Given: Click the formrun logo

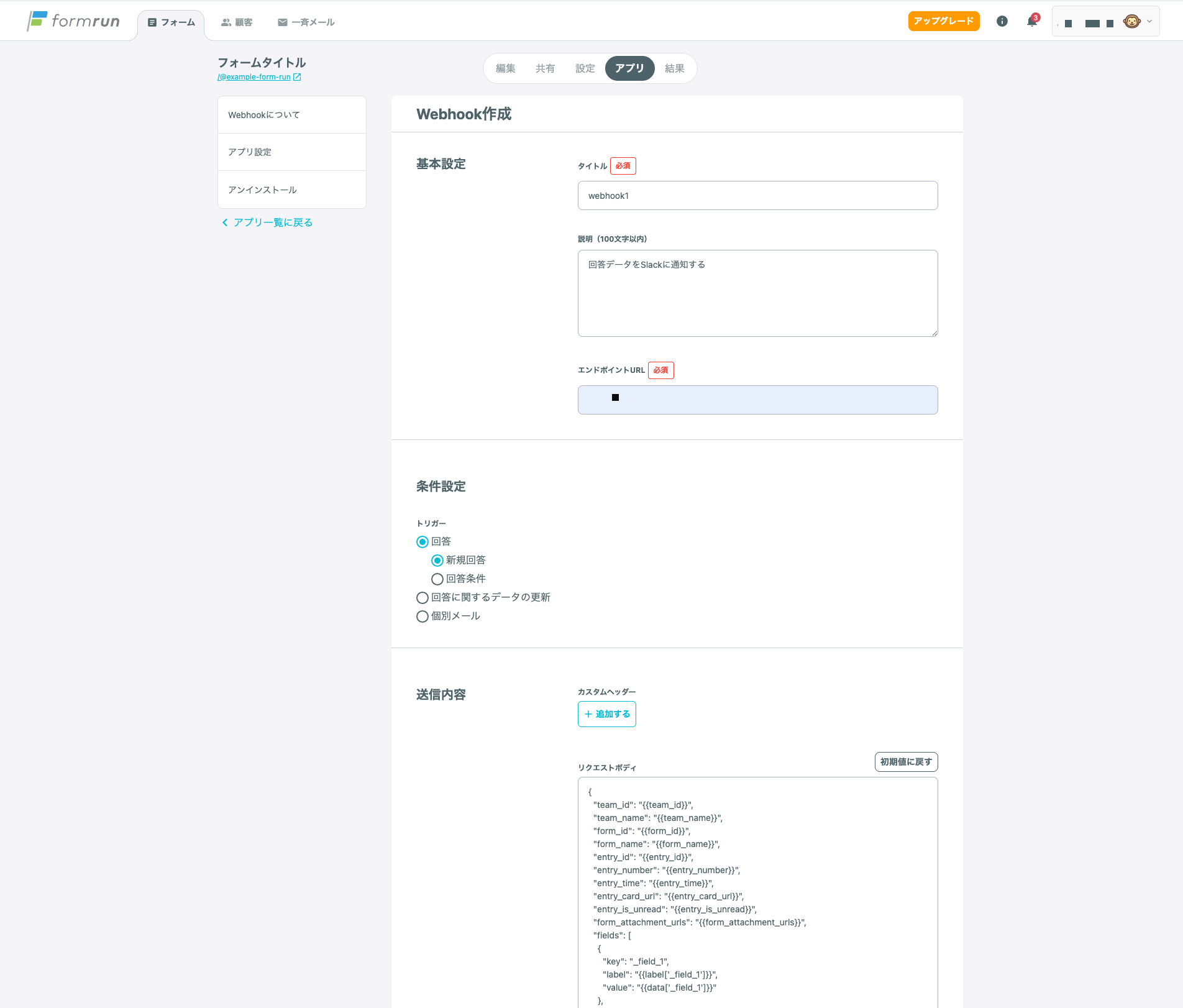Looking at the screenshot, I should click(x=73, y=21).
